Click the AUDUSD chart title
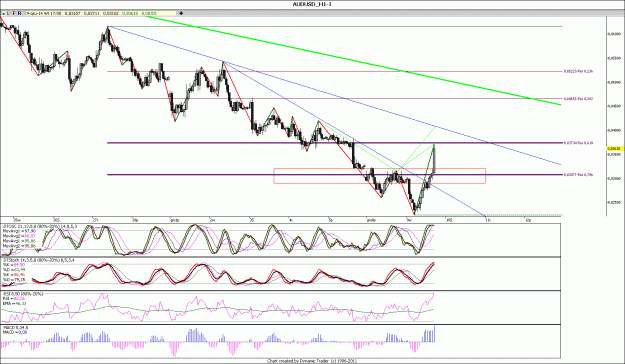625x364 pixels. (312, 4)
